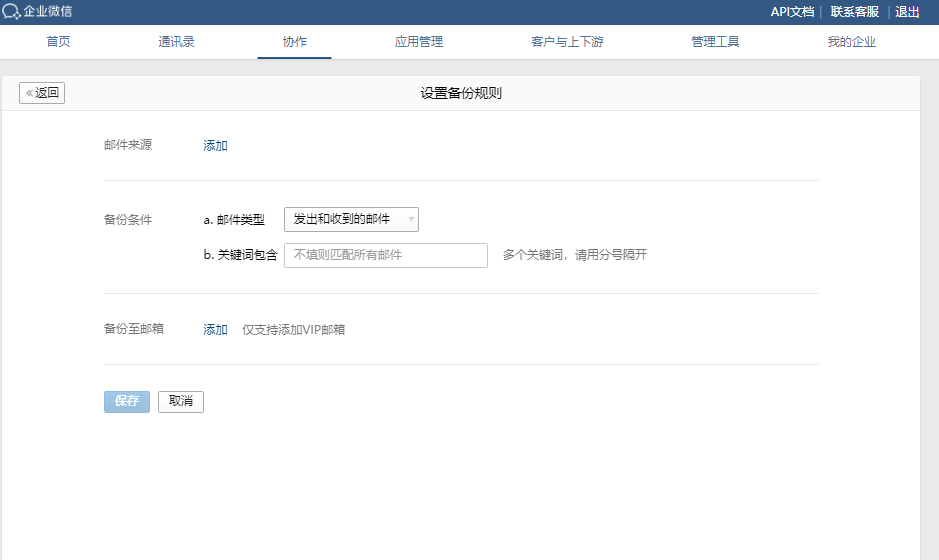Open the 管理工具 tab

pyautogui.click(x=715, y=42)
